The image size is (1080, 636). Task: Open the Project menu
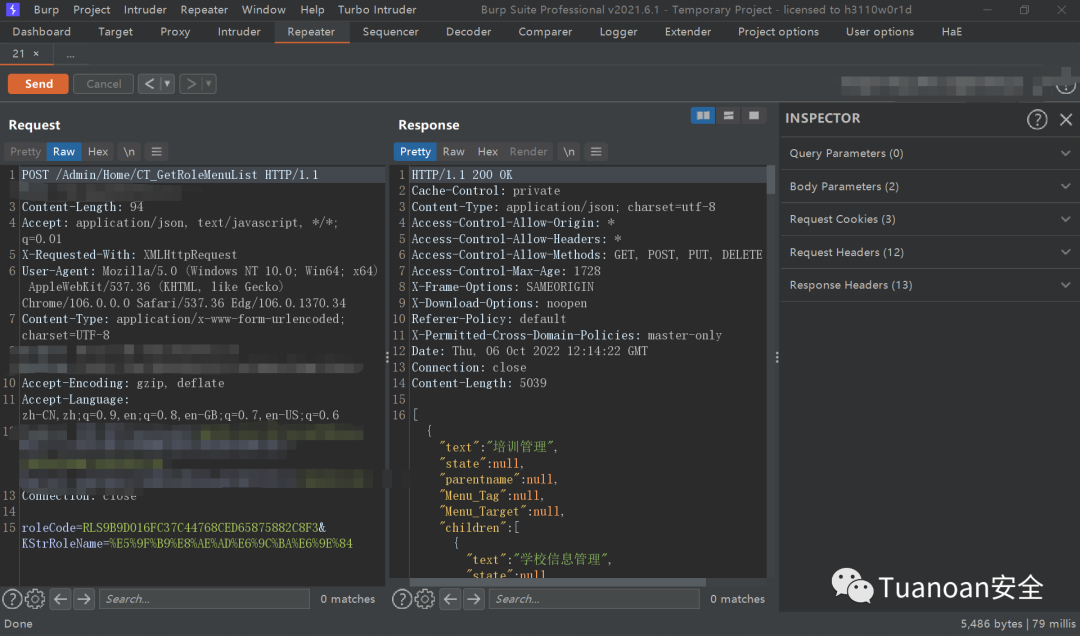pyautogui.click(x=92, y=10)
